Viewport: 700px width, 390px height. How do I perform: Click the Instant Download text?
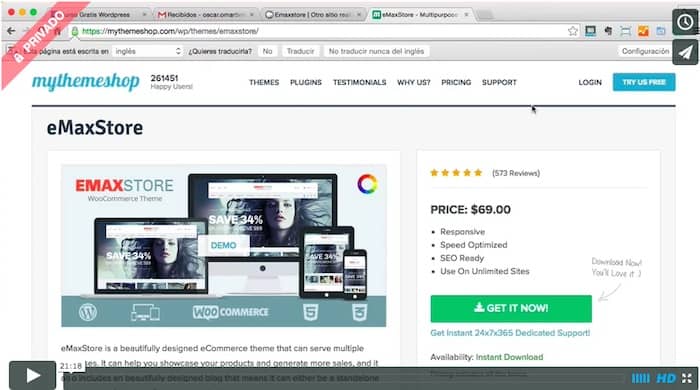pyautogui.click(x=509, y=357)
